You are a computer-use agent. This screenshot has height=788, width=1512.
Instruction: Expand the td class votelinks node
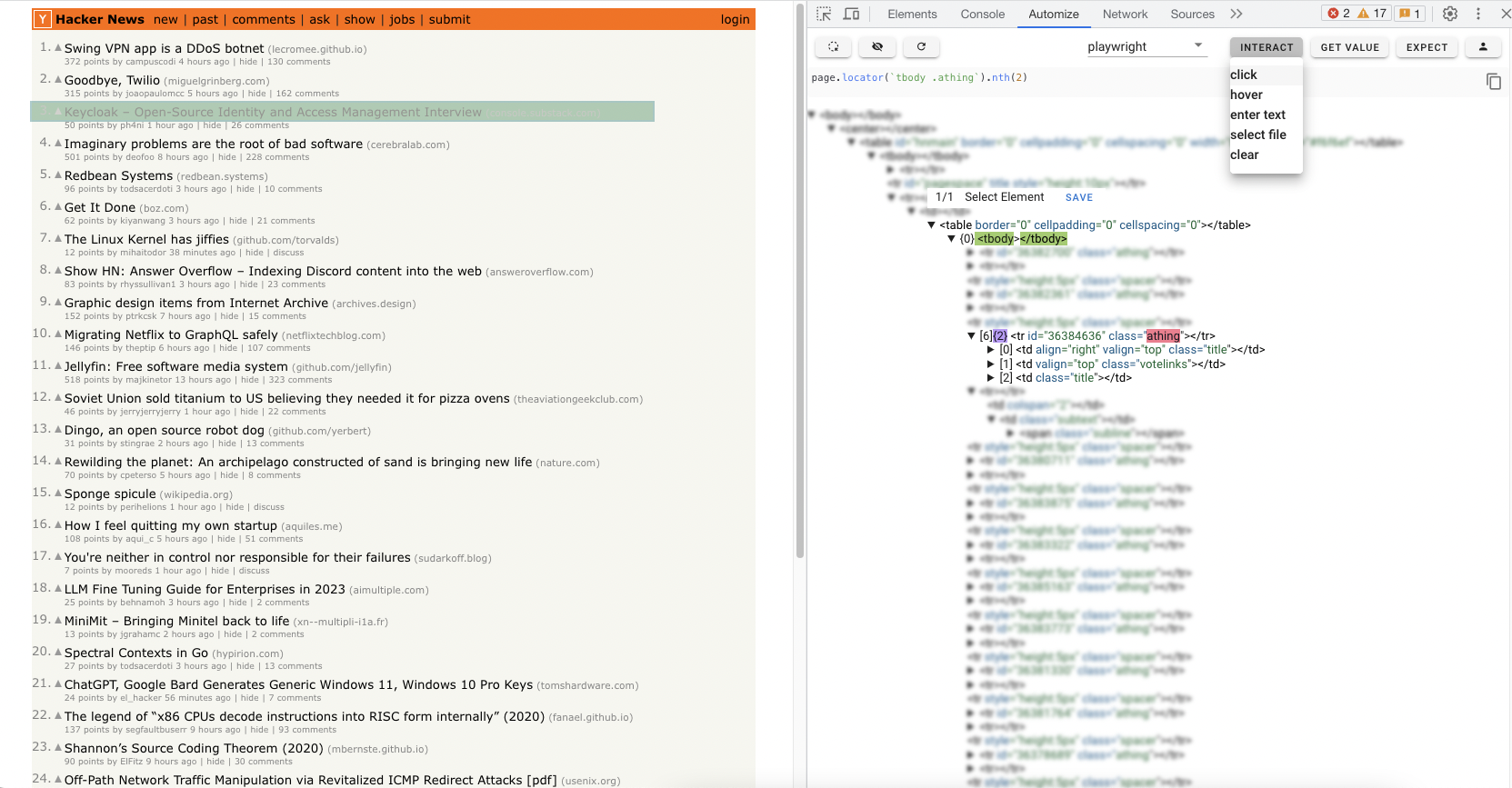pos(991,364)
